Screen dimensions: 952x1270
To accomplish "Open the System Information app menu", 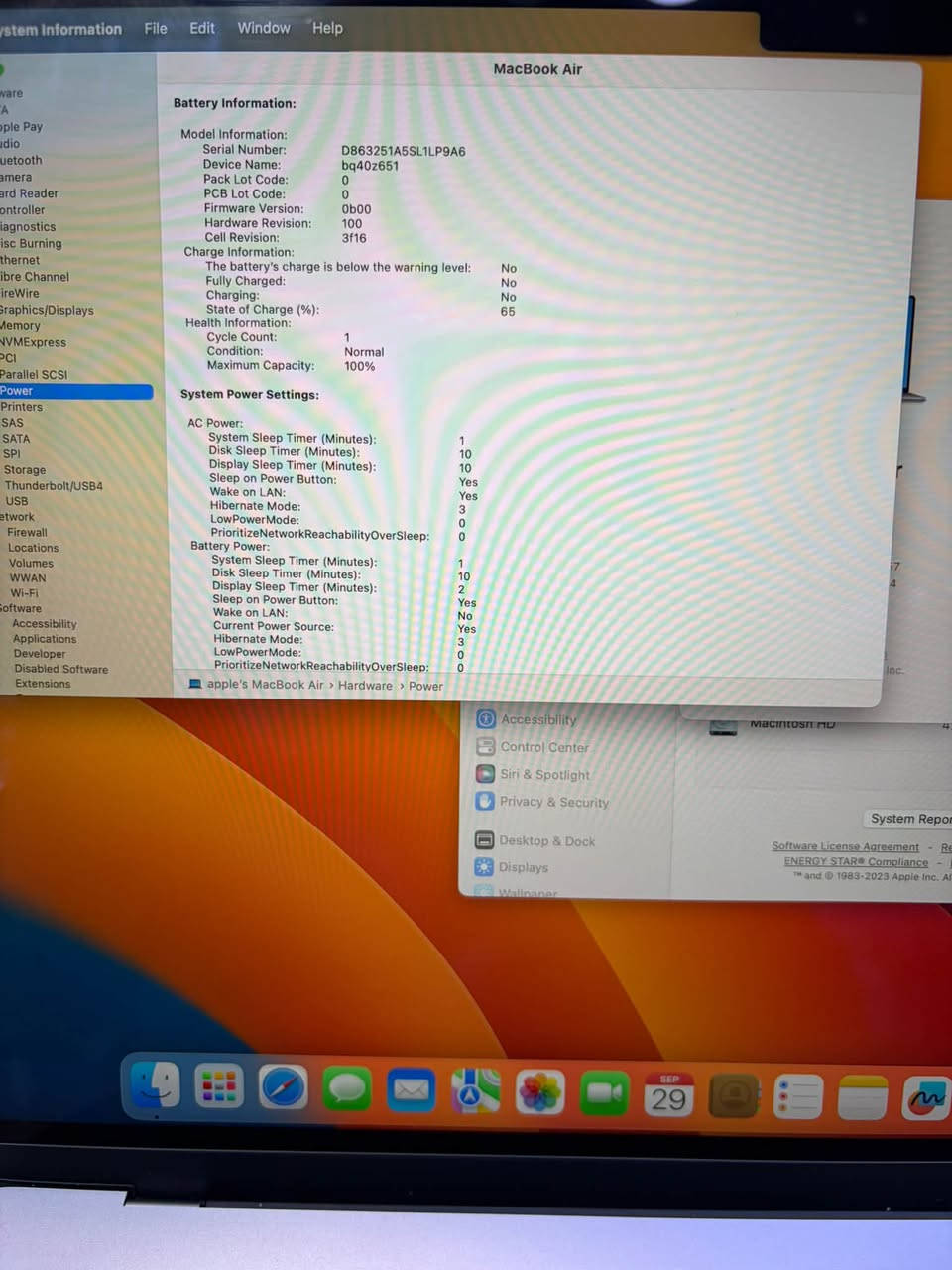I will tap(60, 29).
